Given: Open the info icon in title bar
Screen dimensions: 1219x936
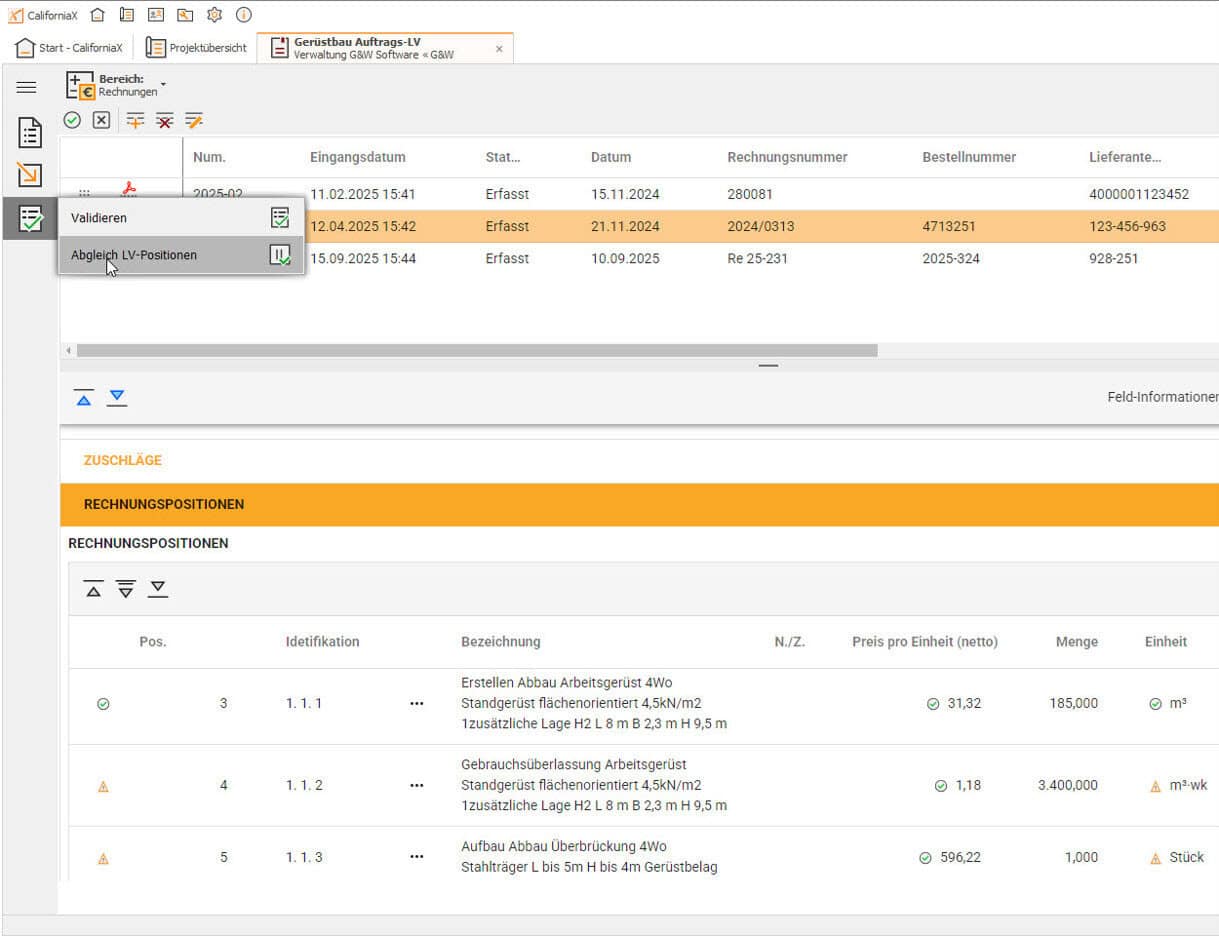Looking at the screenshot, I should click(243, 15).
